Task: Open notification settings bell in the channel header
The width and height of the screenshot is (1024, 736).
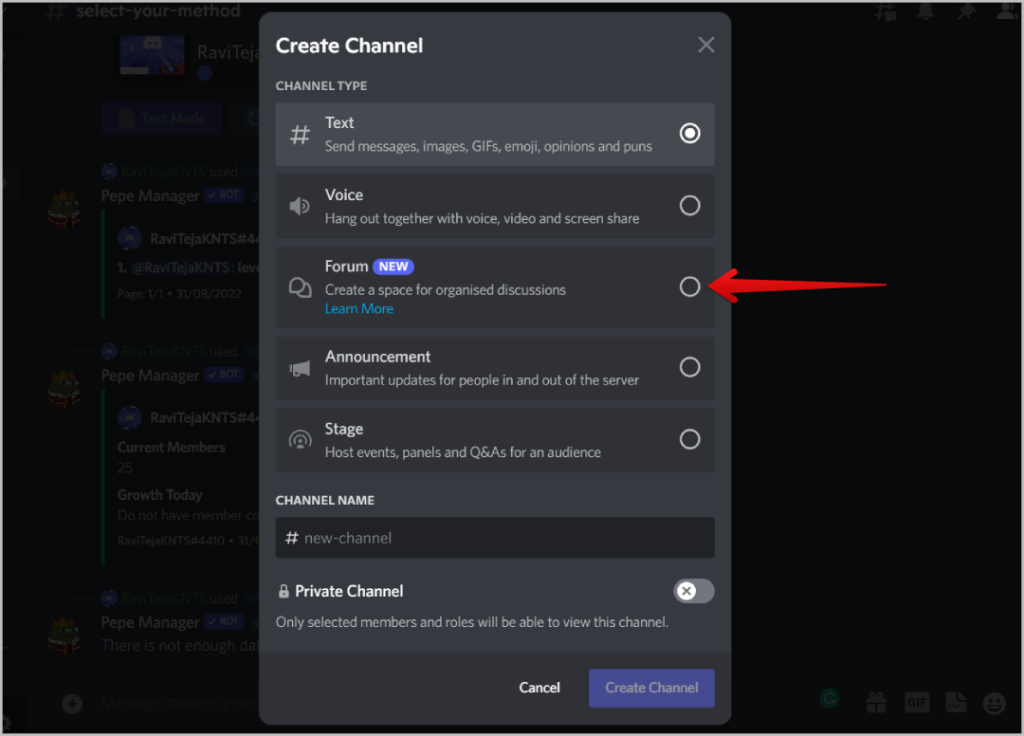Action: coord(925,11)
